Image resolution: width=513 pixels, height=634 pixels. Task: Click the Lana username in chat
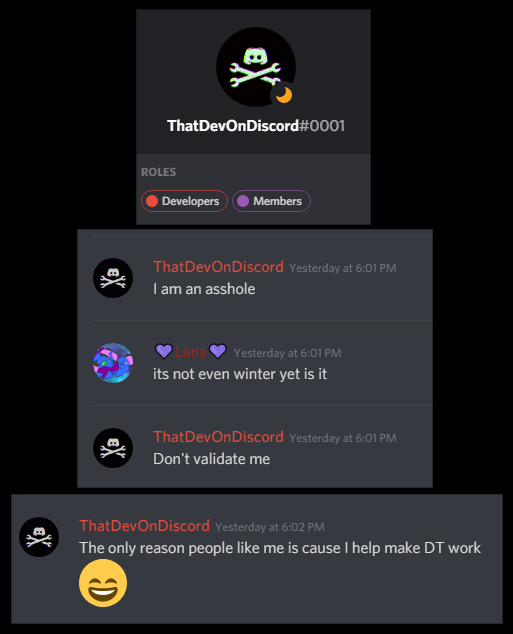pos(191,352)
